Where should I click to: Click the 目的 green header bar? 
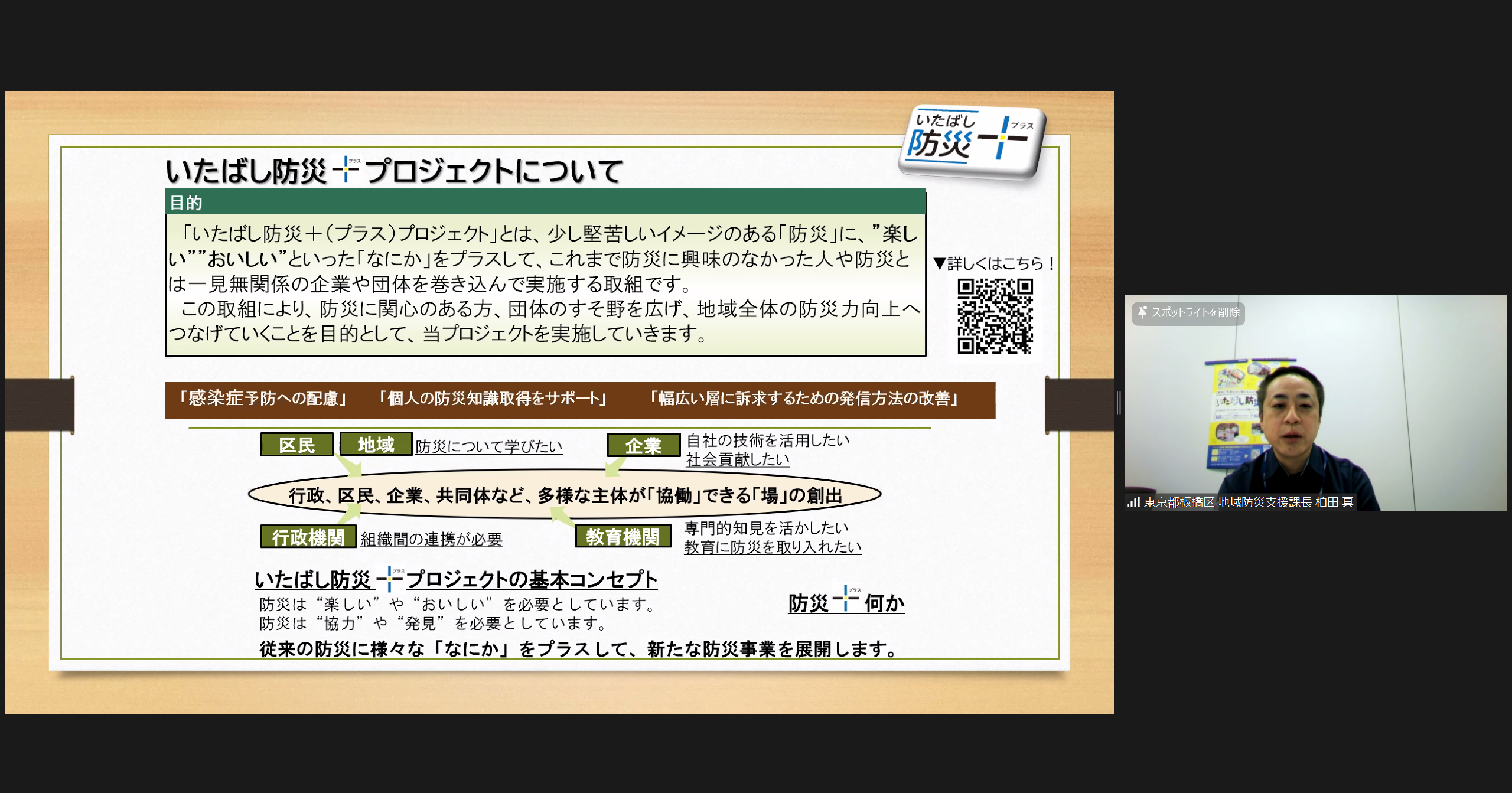tap(545, 202)
